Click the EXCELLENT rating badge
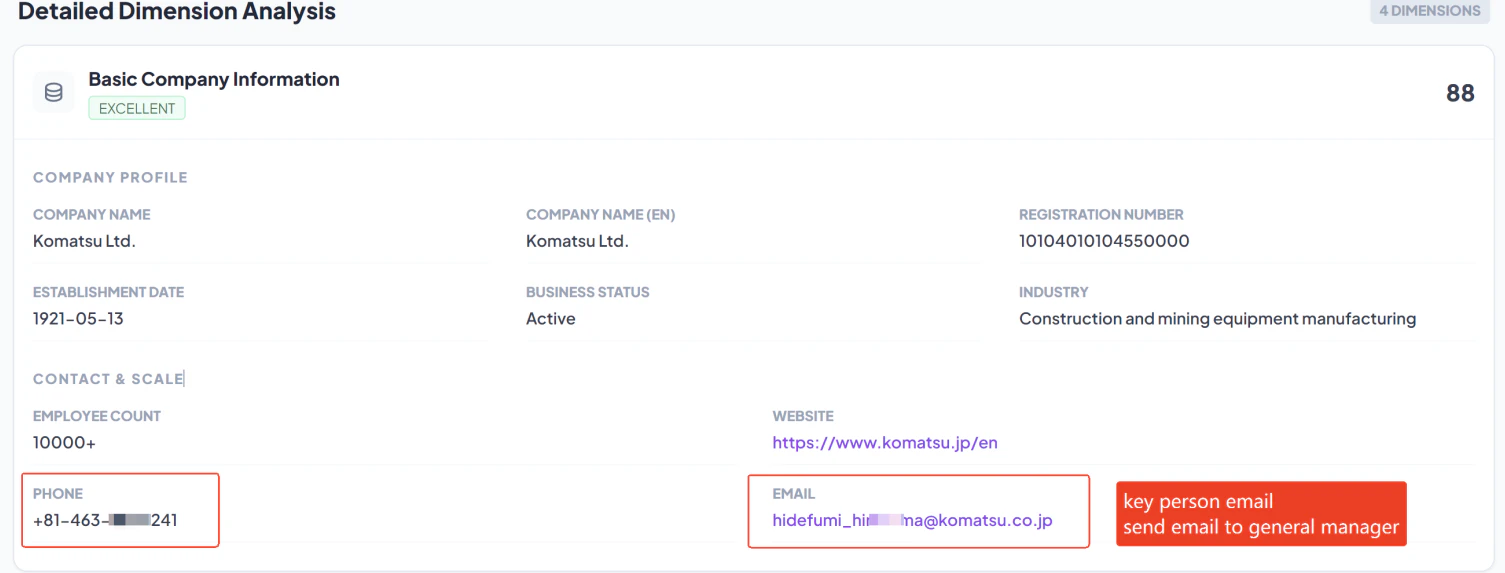This screenshot has height=573, width=1505. [x=137, y=108]
